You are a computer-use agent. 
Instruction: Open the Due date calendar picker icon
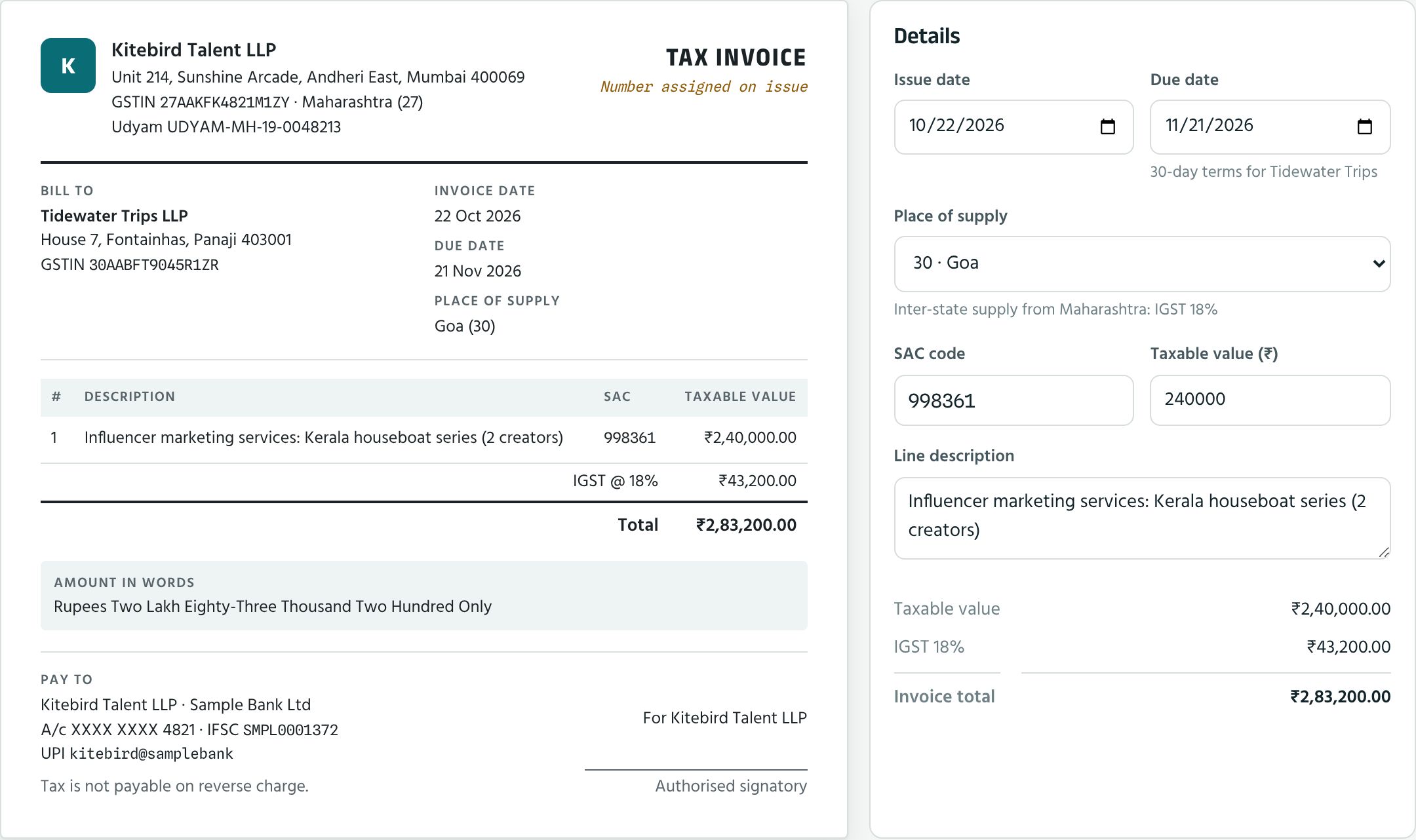tap(1364, 126)
